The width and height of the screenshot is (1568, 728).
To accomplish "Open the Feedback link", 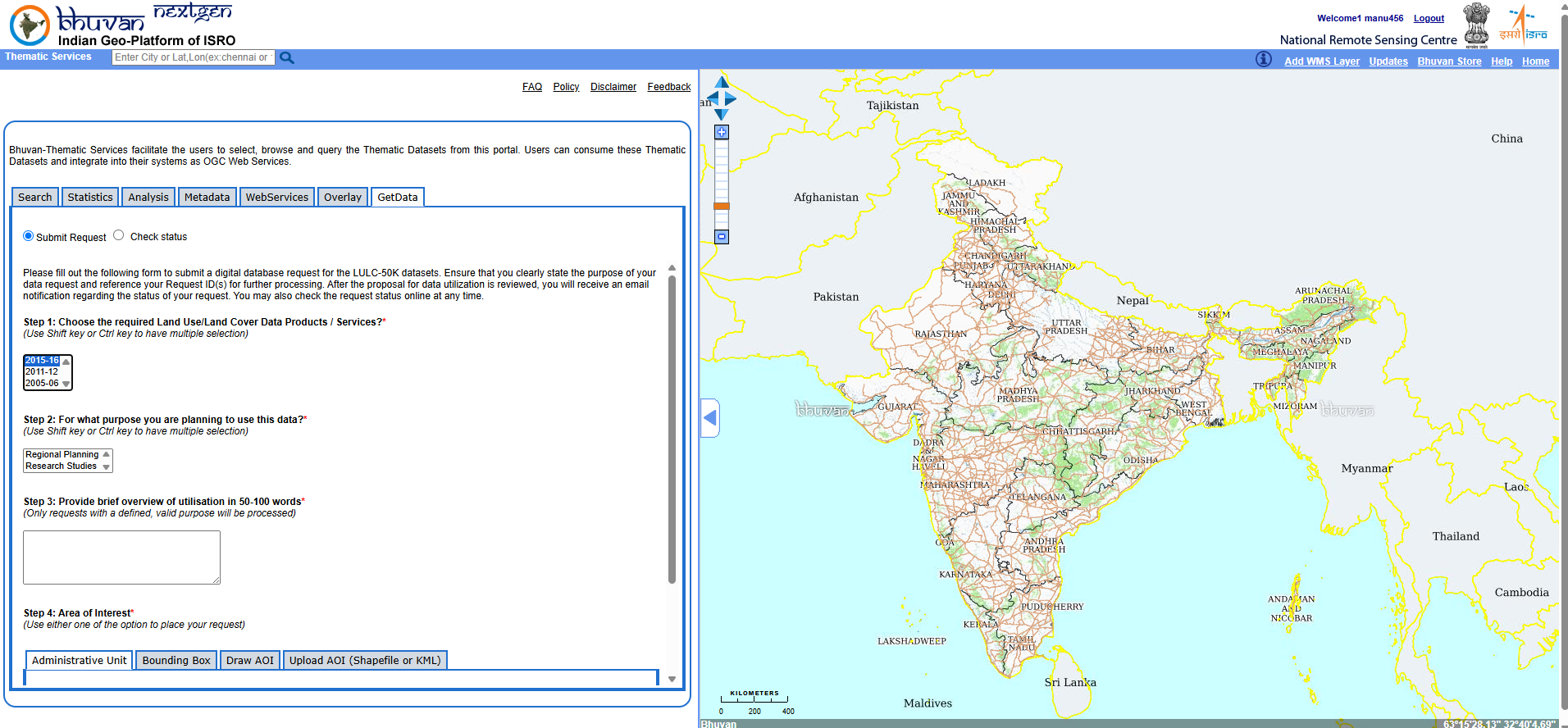I will pos(669,87).
